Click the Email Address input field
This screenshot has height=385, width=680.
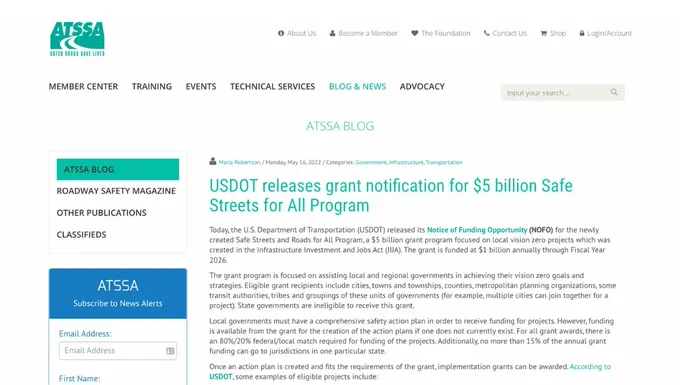click(x=118, y=351)
